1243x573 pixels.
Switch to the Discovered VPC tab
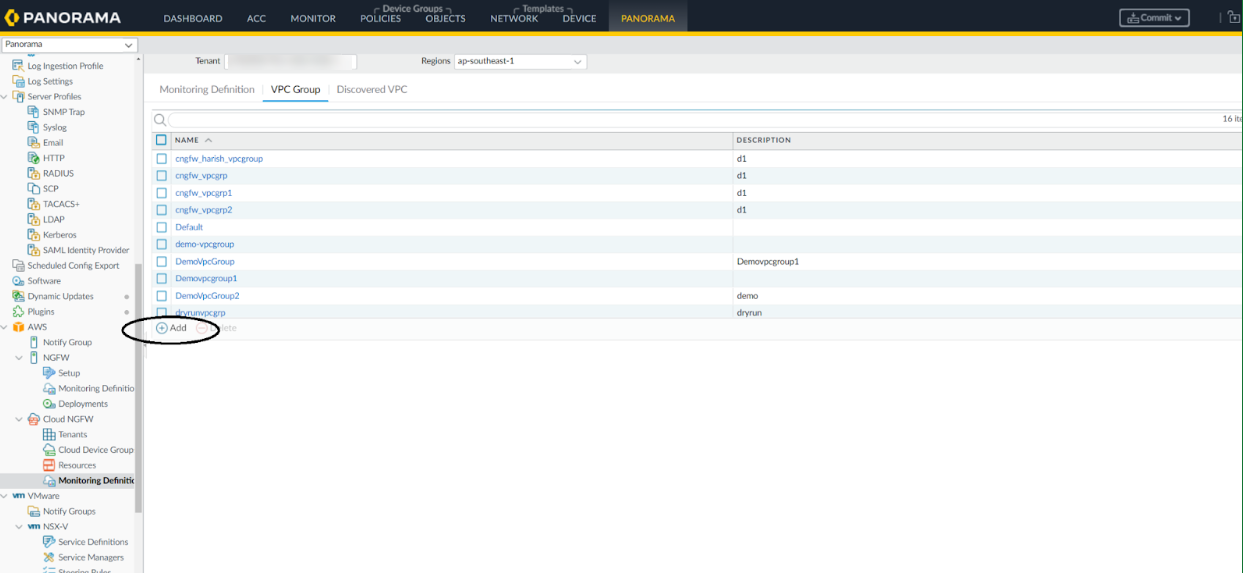[x=371, y=89]
